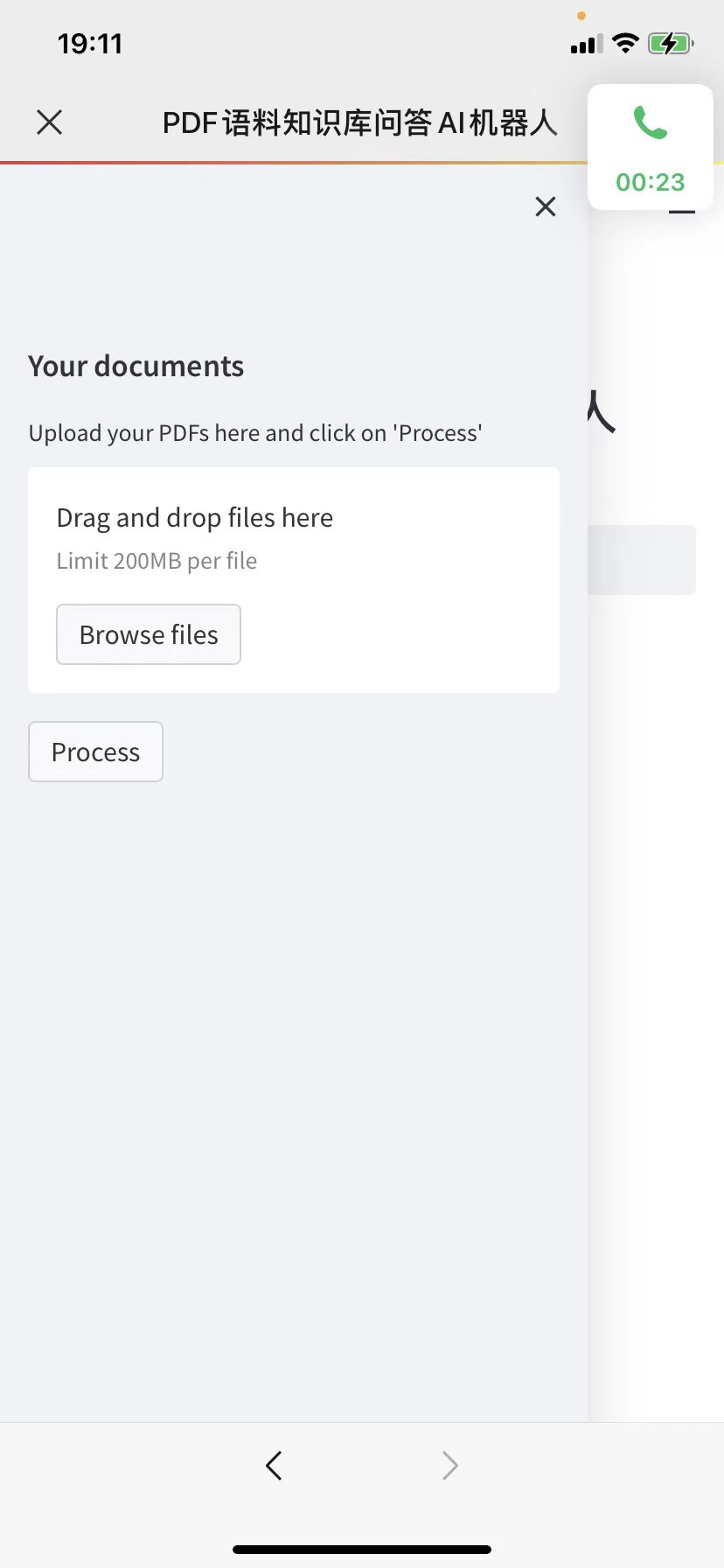The height and width of the screenshot is (1568, 724).
Task: Tap the page title PDF语料知识库问答 AI机器人
Action: click(x=360, y=123)
